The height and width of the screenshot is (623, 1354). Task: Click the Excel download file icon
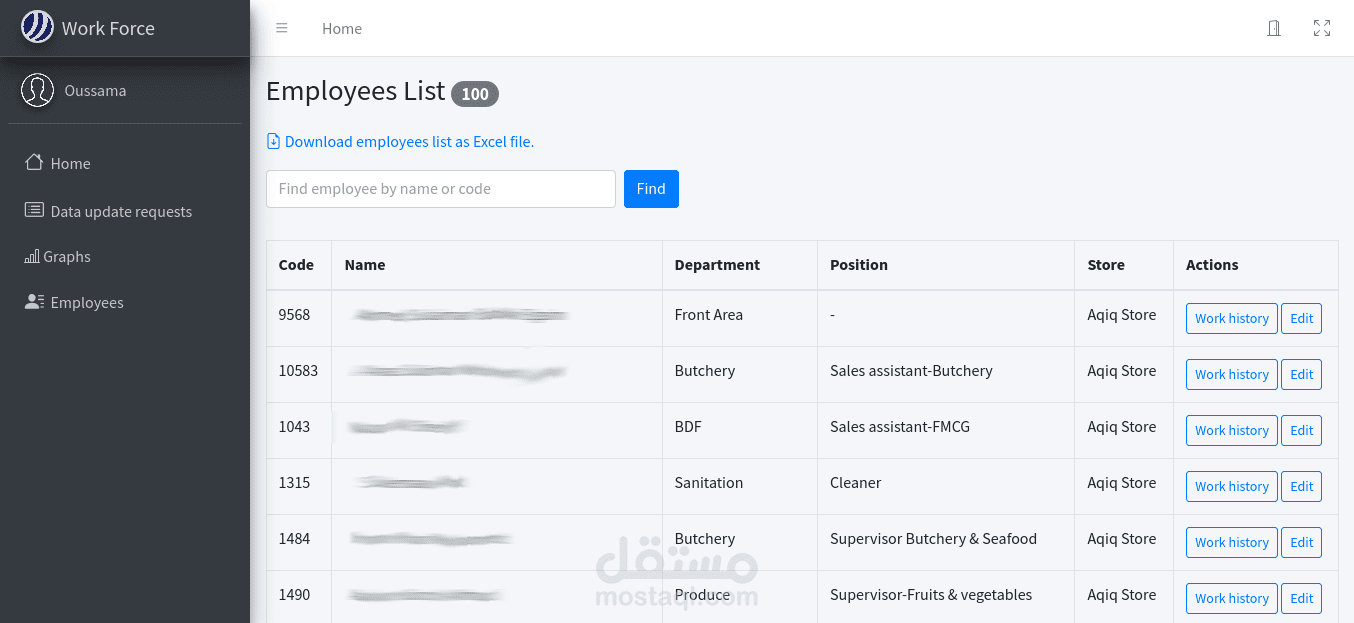pyautogui.click(x=273, y=141)
